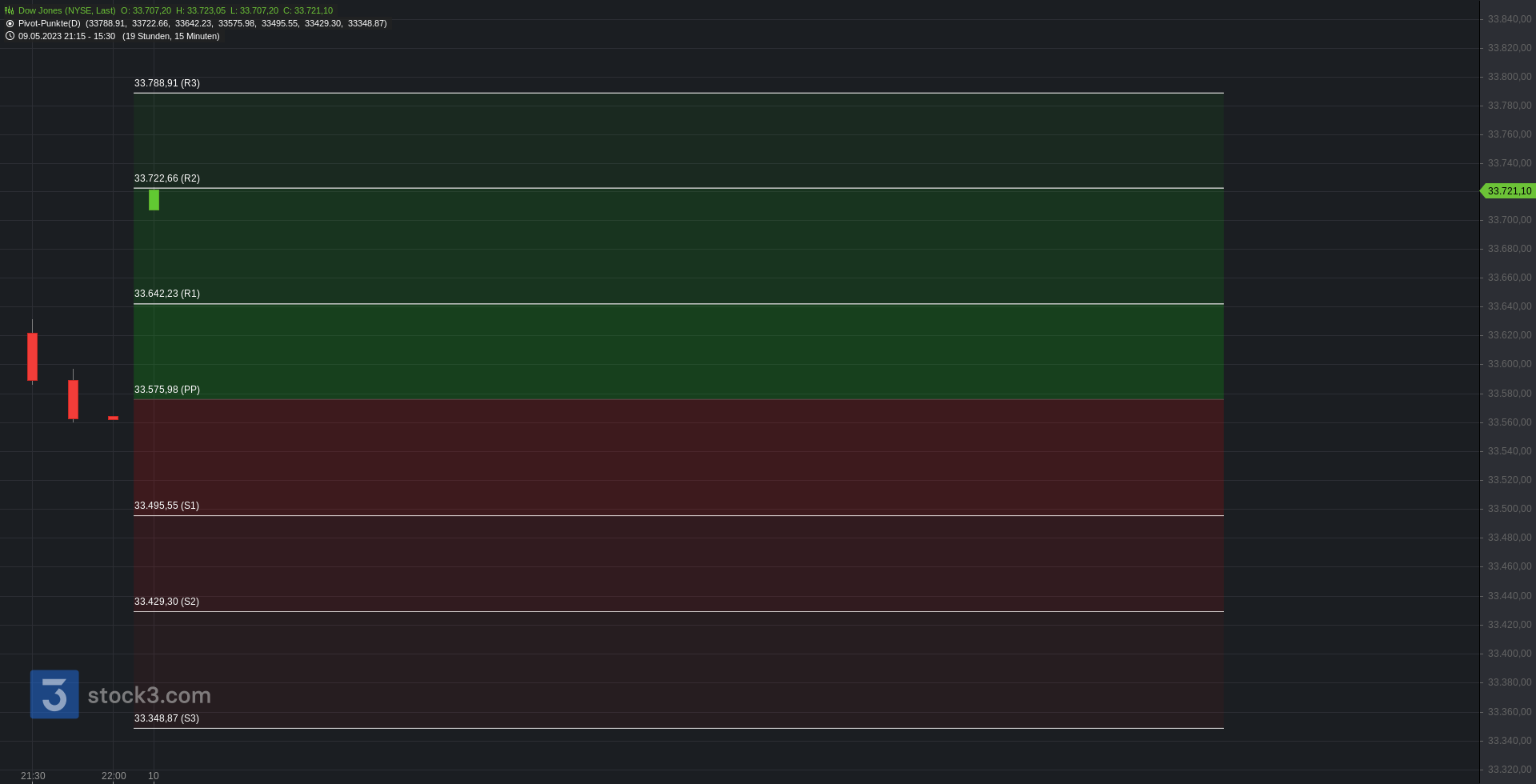Select the 33.722,66 (R2) resistance label

click(167, 178)
